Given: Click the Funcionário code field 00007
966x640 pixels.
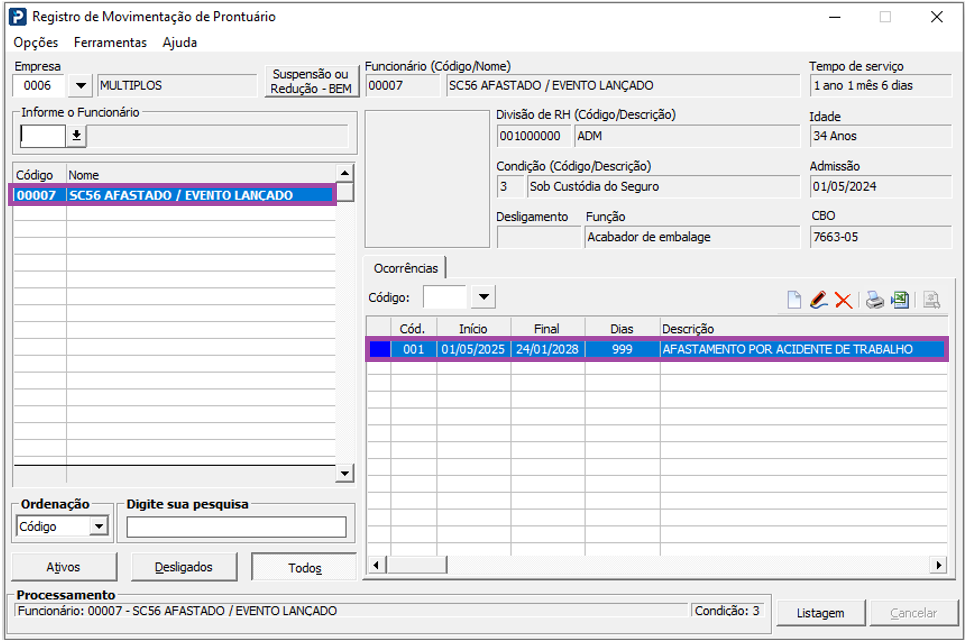Looking at the screenshot, I should click(x=402, y=86).
